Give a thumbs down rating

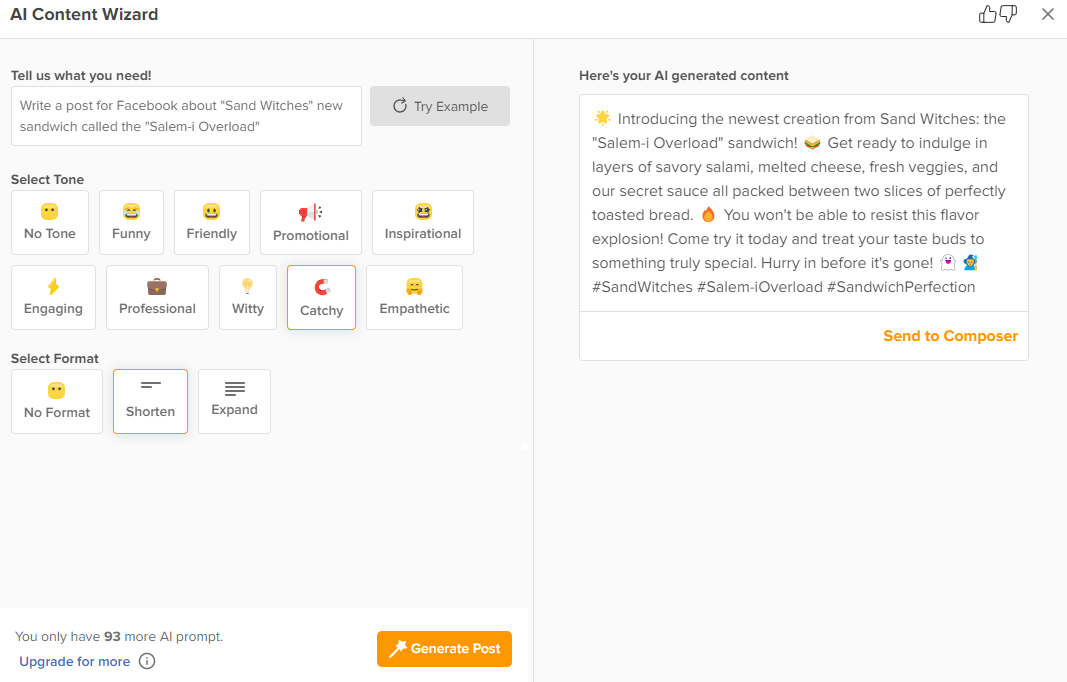click(1010, 14)
